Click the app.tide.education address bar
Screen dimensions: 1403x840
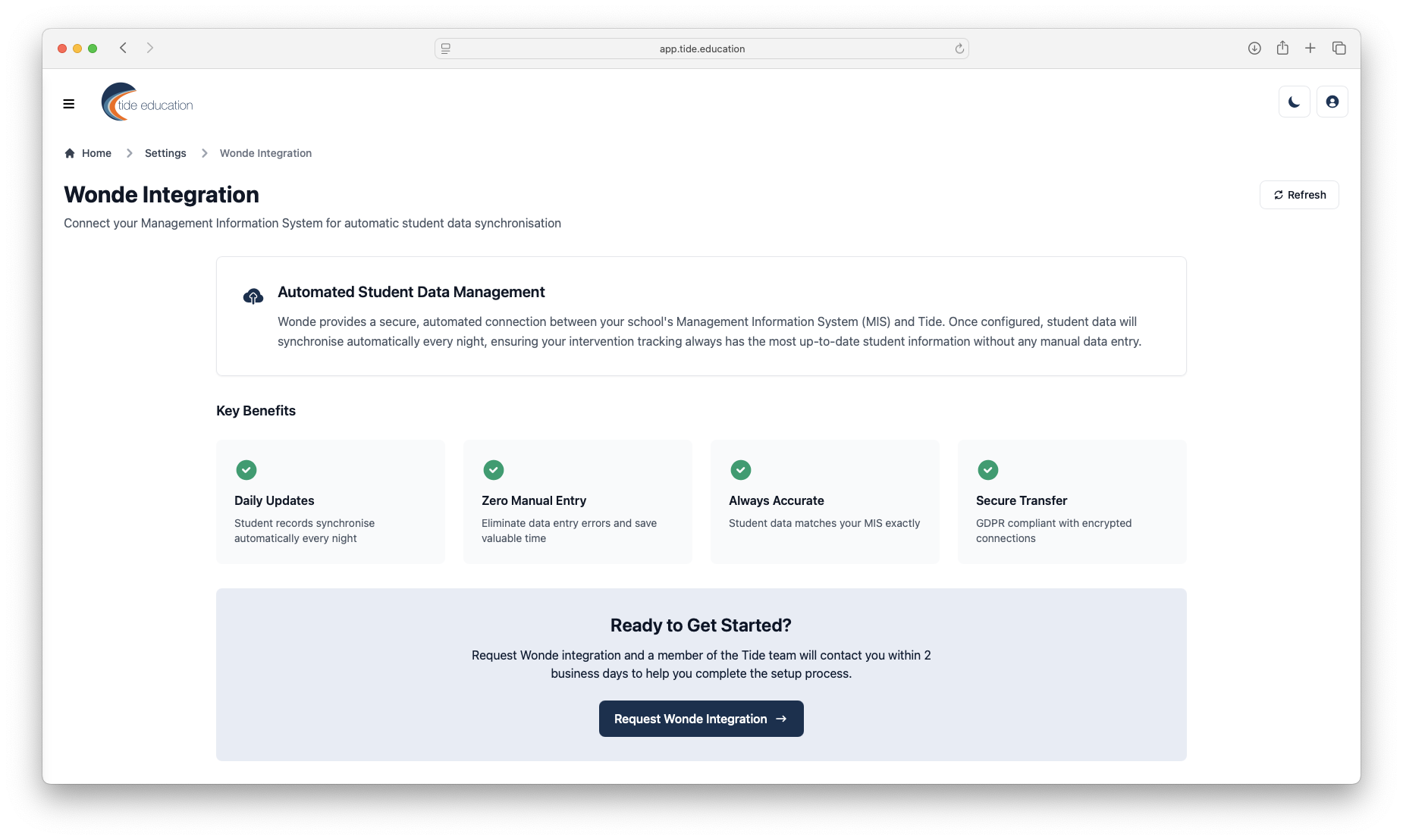(x=701, y=49)
